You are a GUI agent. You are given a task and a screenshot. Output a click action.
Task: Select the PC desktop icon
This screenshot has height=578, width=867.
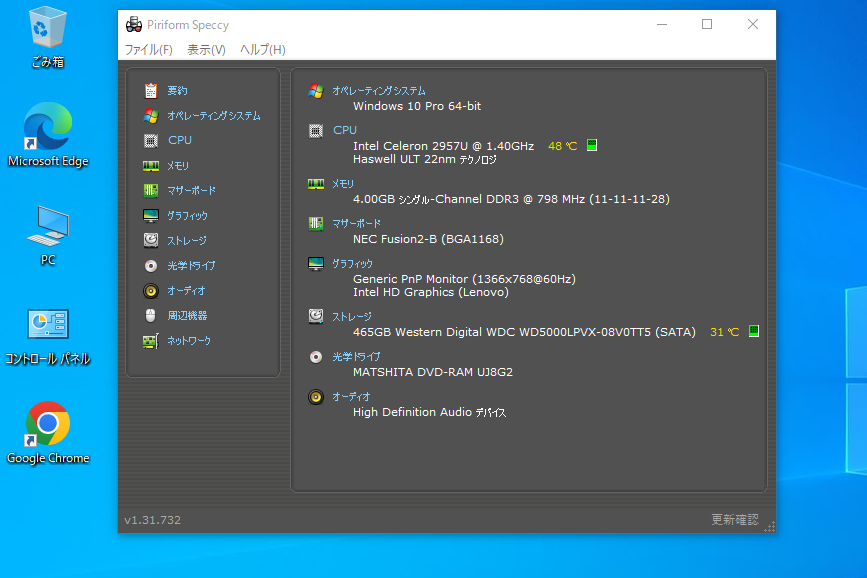(48, 236)
